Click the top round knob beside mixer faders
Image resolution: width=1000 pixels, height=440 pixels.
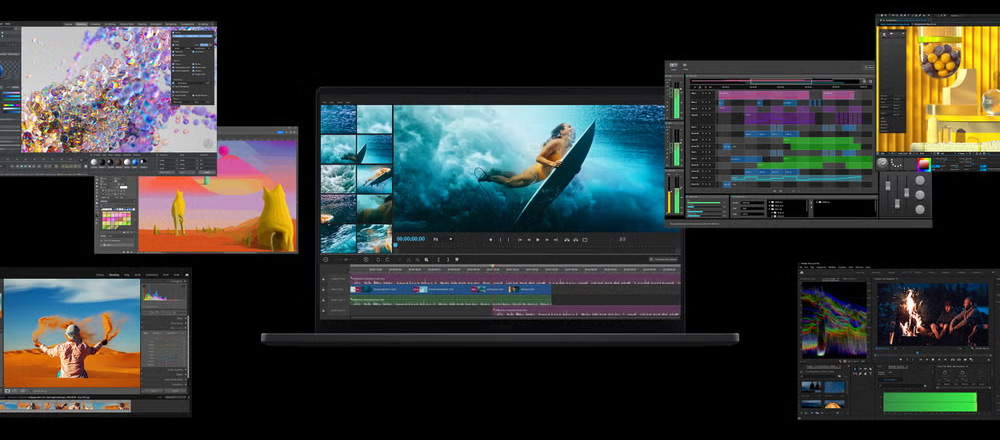point(920,180)
